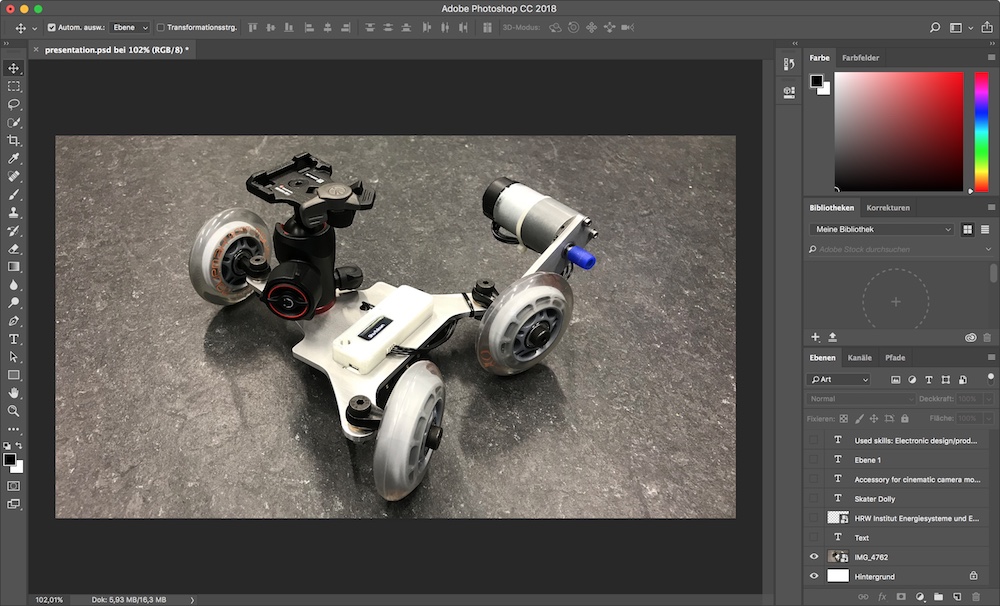Add new layer mask icon
This screenshot has height=606, width=1000.
click(901, 597)
